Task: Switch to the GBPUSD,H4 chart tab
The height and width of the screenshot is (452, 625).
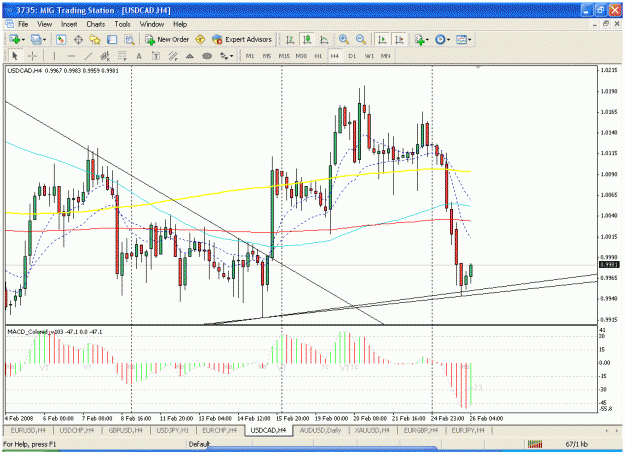Action: tap(125, 430)
